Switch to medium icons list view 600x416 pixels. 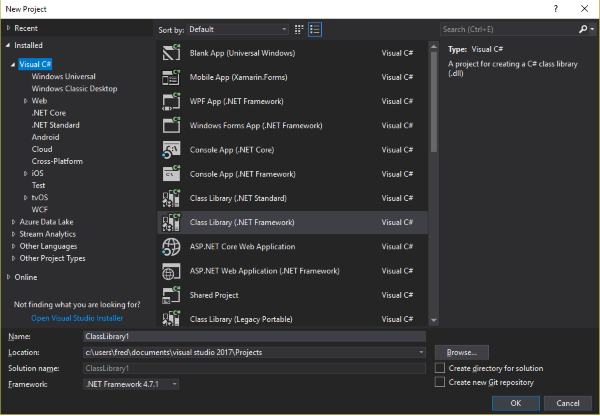click(x=315, y=29)
